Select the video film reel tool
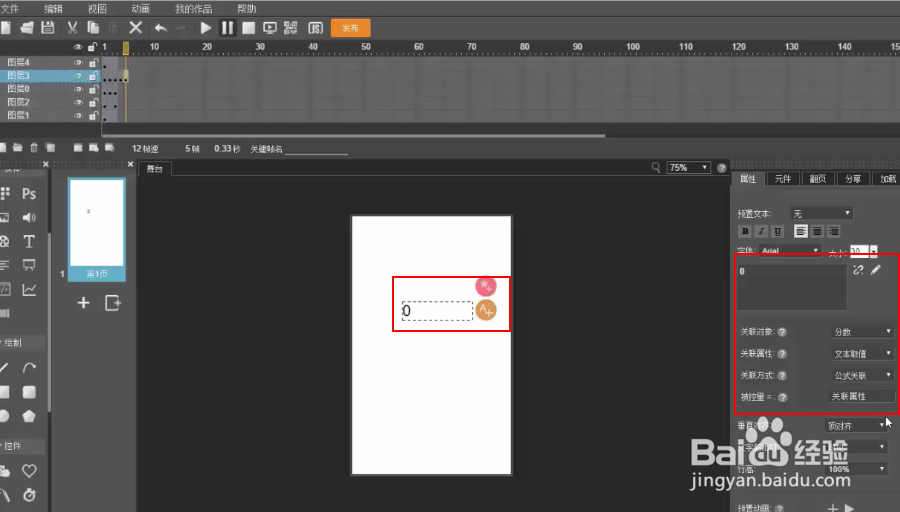 (x=4, y=241)
